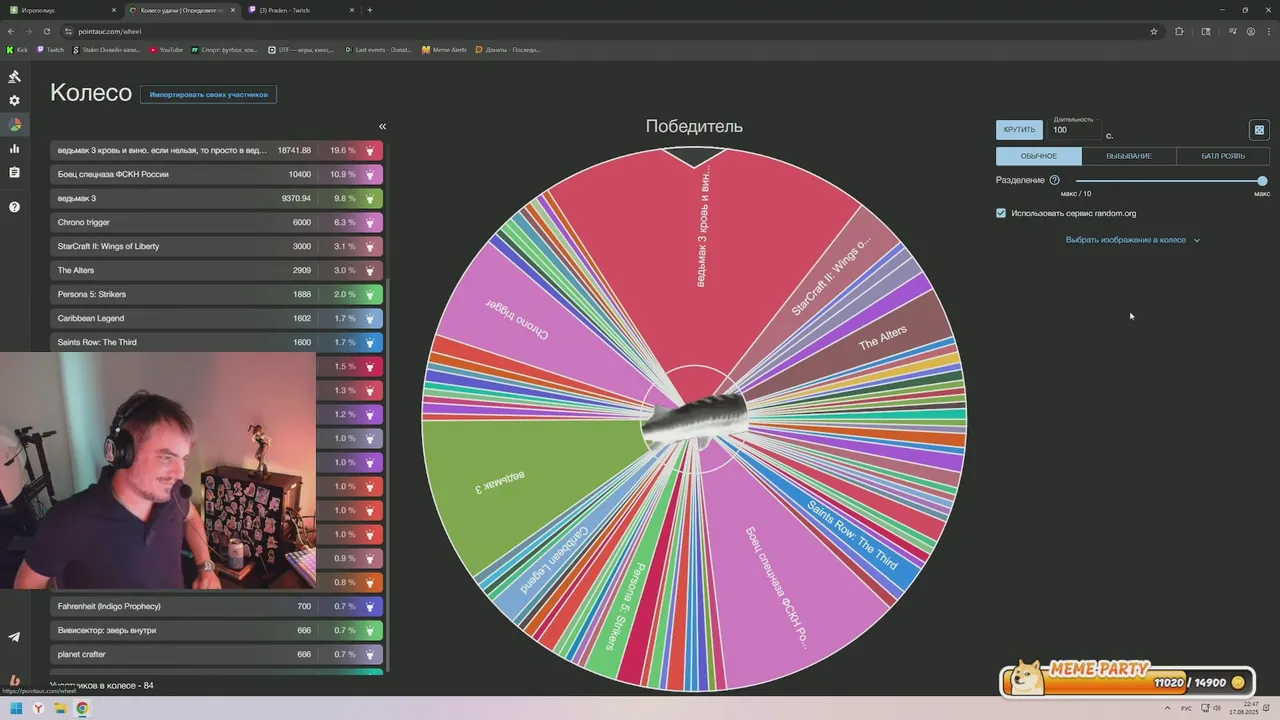Click the Telegram paper-plane sidebar icon

click(14, 637)
